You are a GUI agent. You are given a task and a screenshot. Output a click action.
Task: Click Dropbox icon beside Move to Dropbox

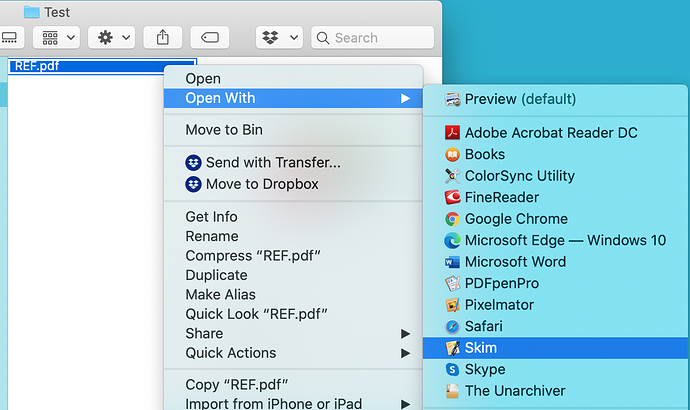point(193,184)
